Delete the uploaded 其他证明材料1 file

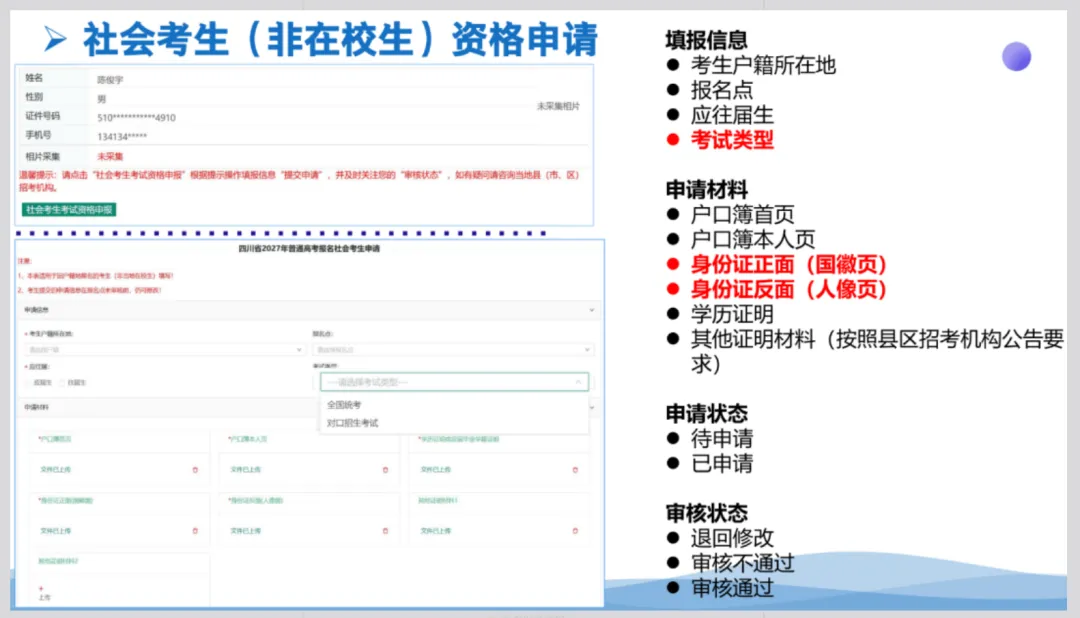[x=575, y=531]
